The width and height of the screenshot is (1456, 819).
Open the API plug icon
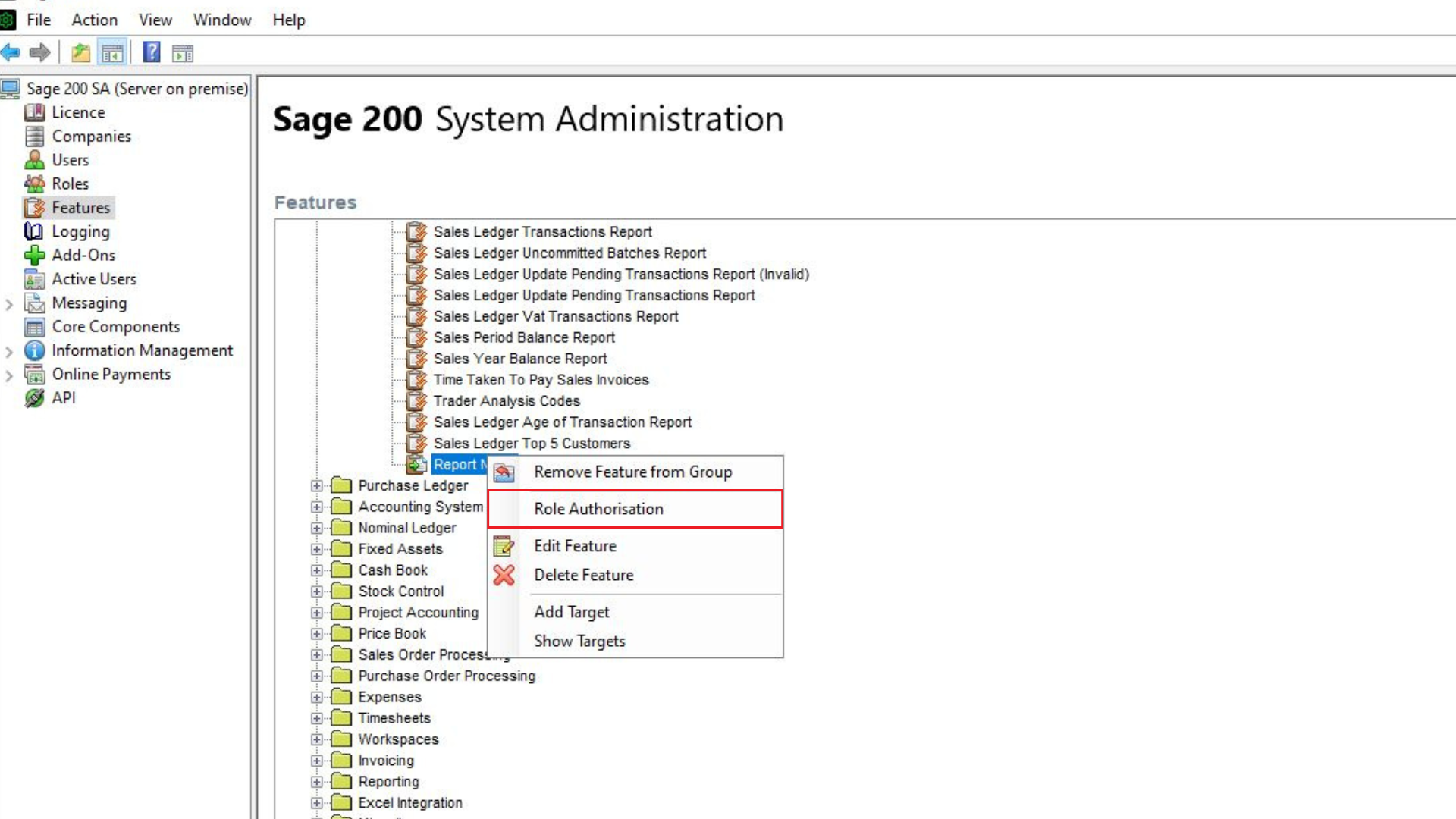tap(34, 397)
